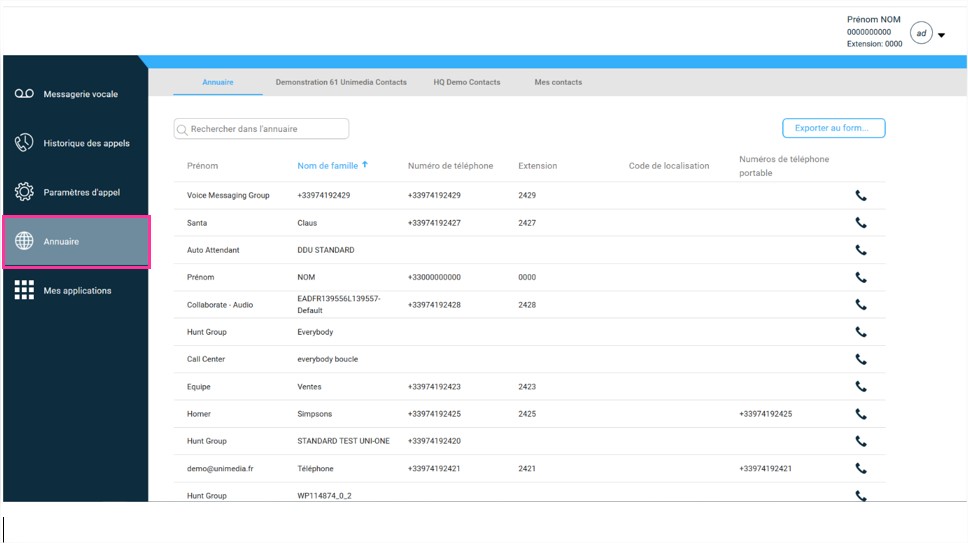This screenshot has width=968, height=543.
Task: Select the Téléphone last name cell
Action: tap(315, 468)
